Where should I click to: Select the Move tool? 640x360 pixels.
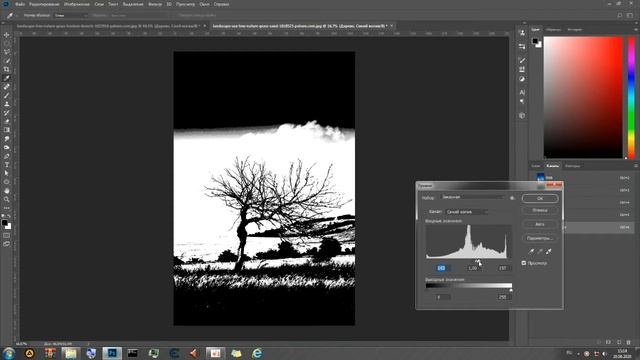pyautogui.click(x=7, y=35)
